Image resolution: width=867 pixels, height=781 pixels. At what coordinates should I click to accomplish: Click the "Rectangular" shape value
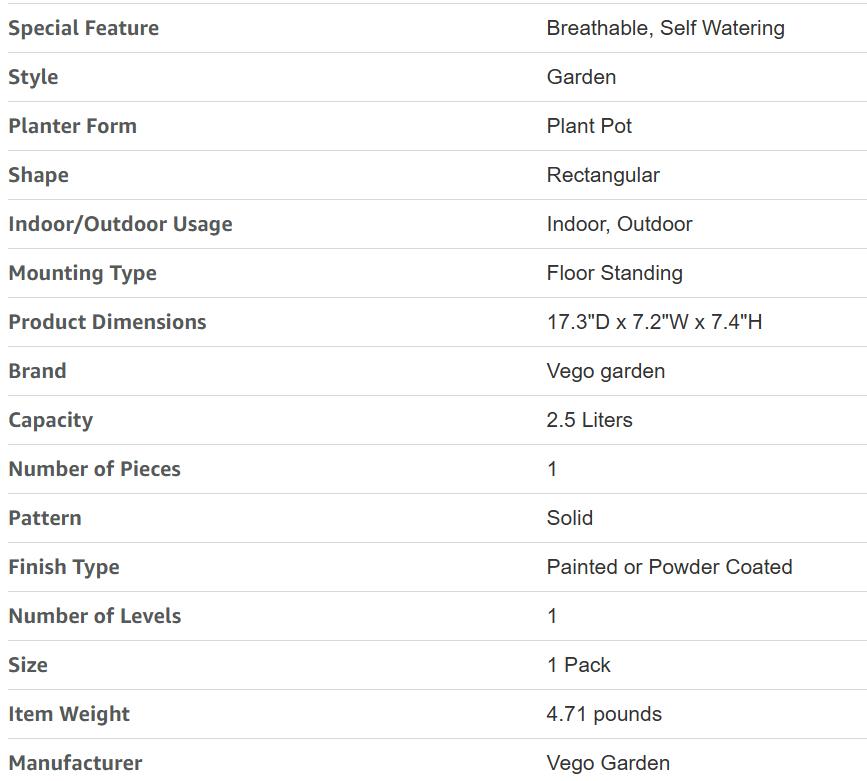(603, 175)
